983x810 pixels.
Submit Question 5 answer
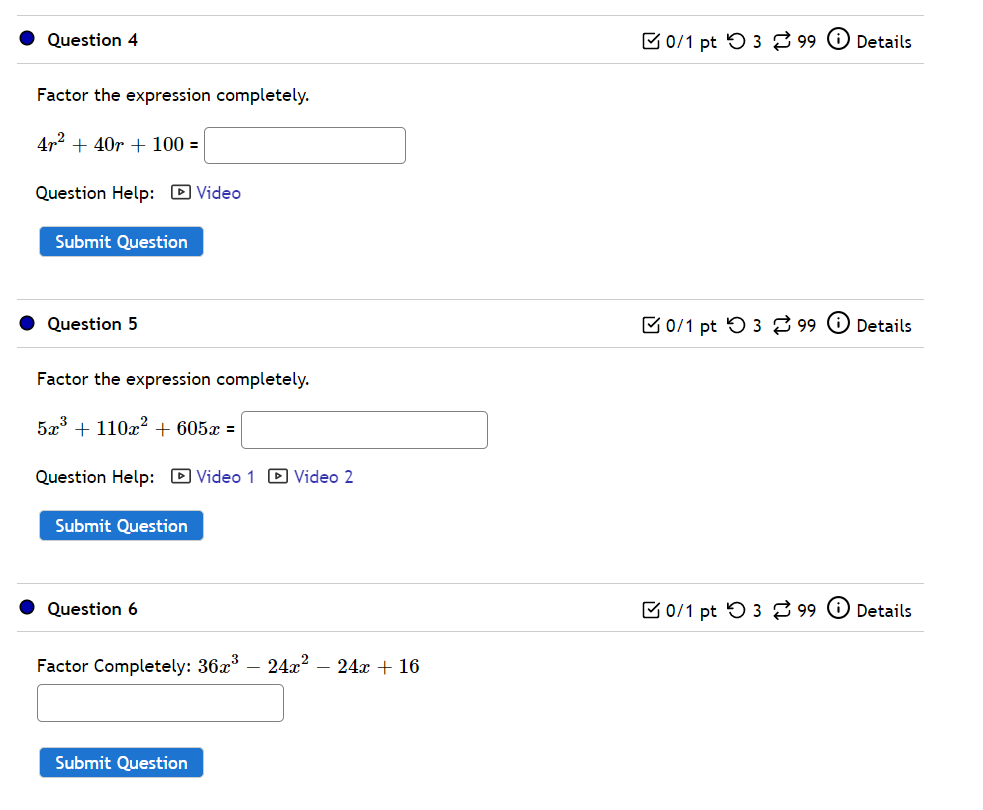click(121, 525)
